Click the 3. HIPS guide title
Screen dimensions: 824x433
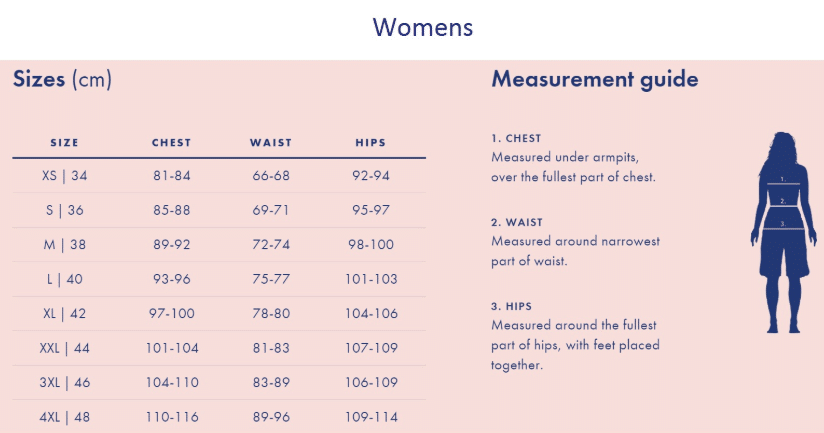(x=511, y=306)
